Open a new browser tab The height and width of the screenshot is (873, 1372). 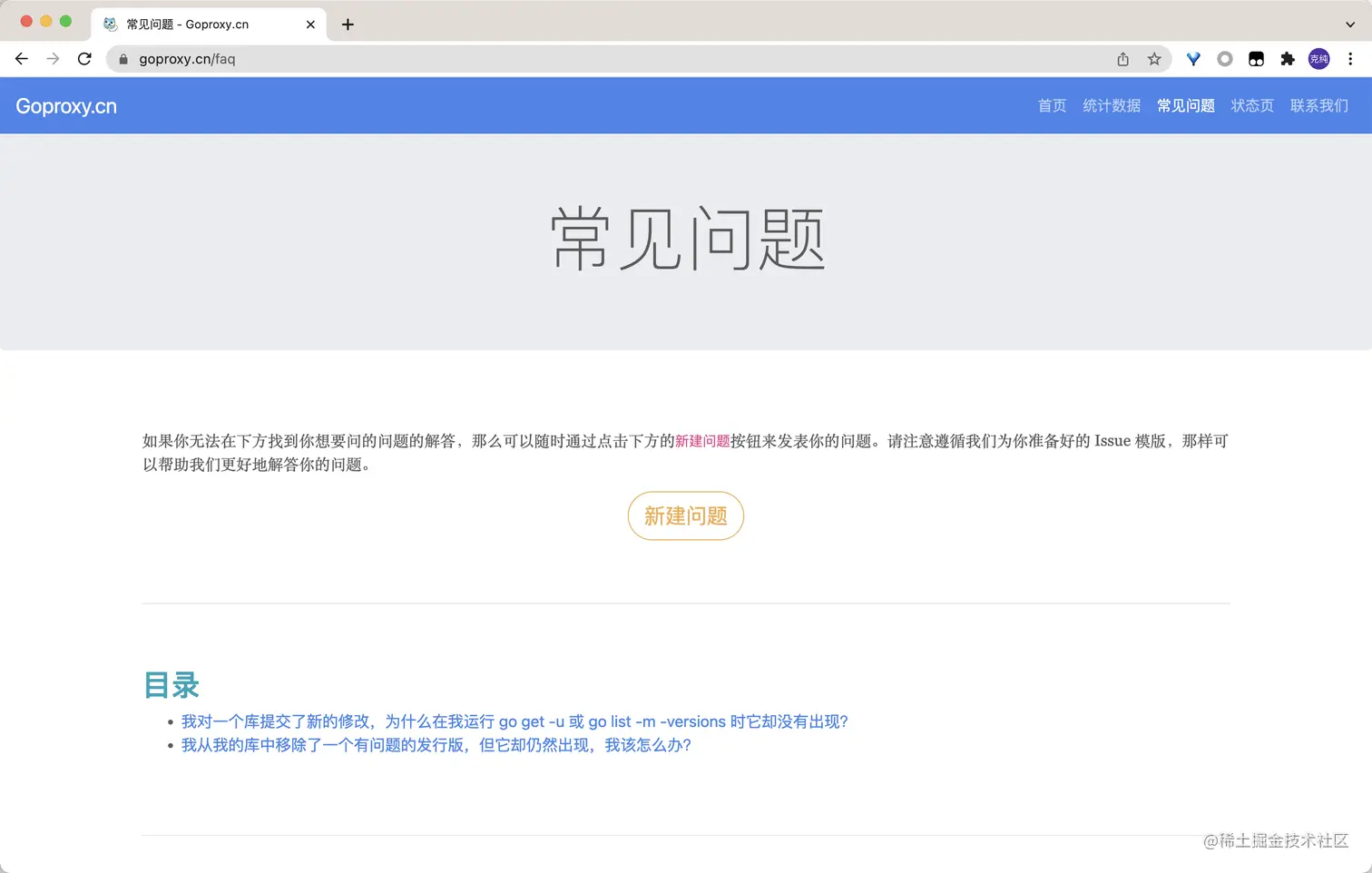click(x=348, y=25)
